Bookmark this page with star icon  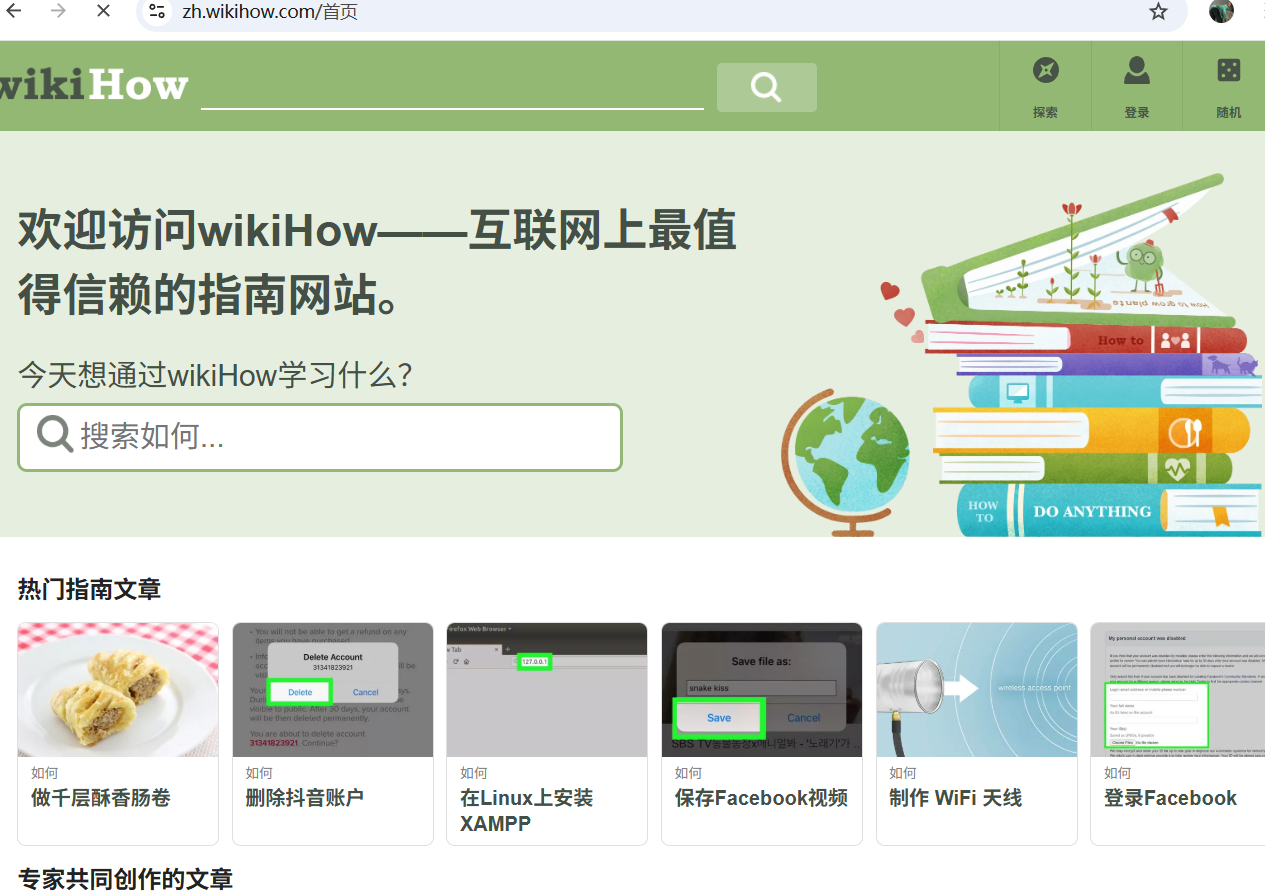coord(1158,12)
